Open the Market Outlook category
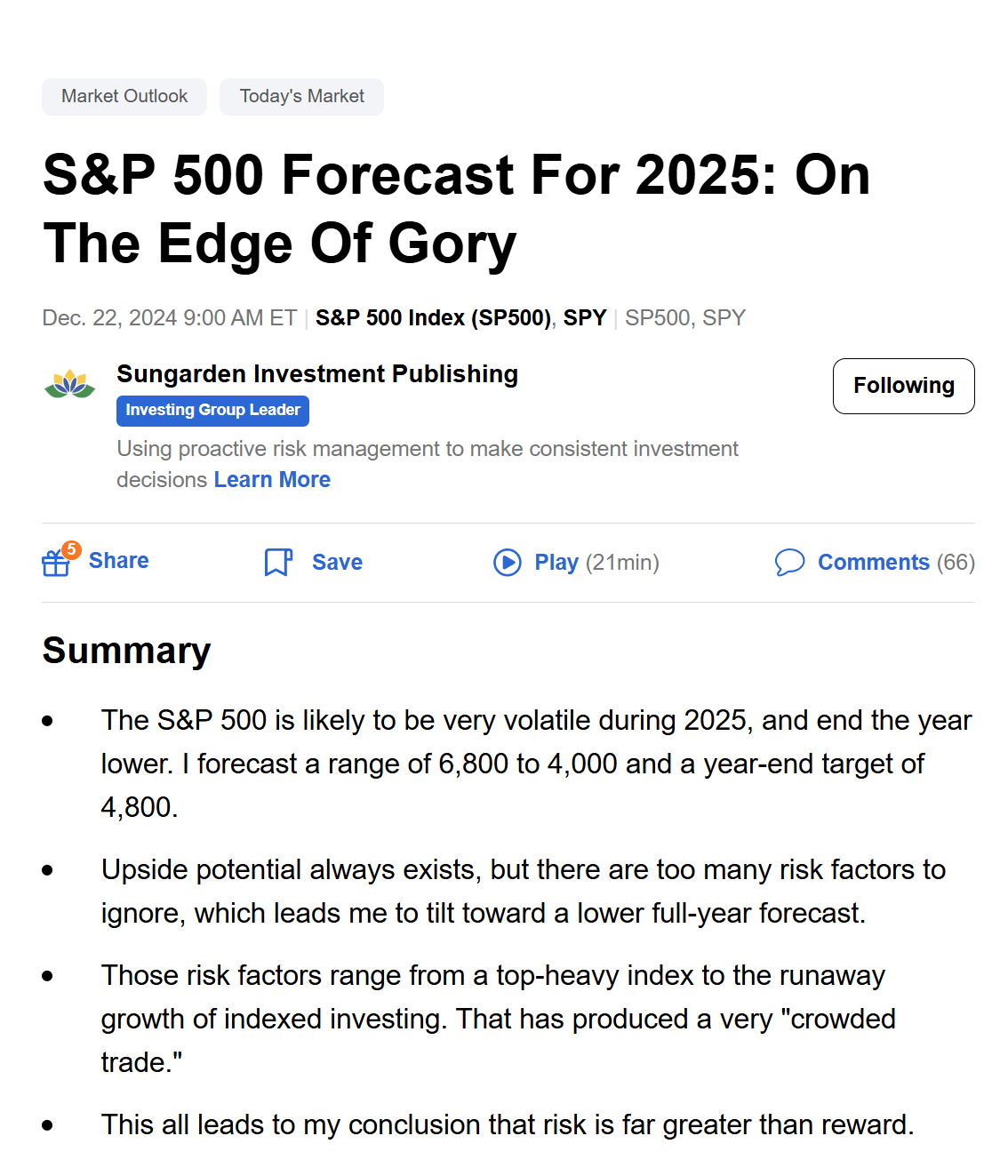Screen dimensions: 1008x1176 (x=124, y=96)
